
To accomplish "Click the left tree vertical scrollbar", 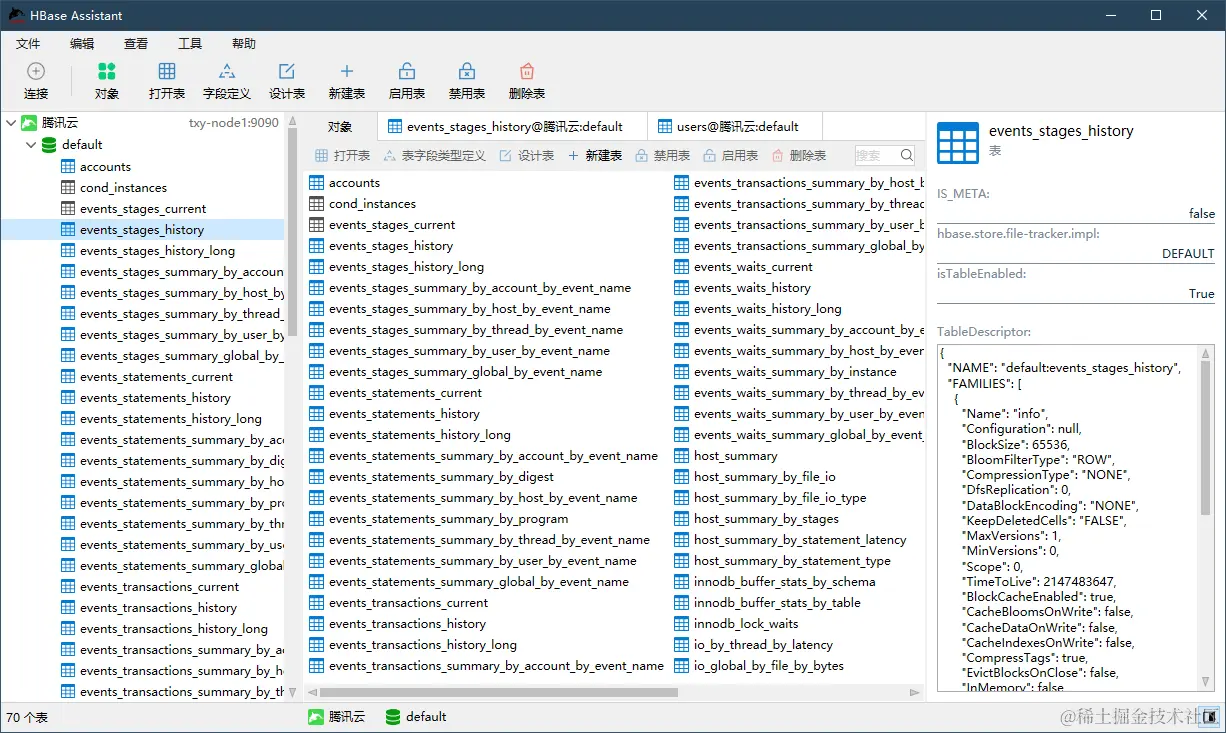I will pyautogui.click(x=292, y=230).
